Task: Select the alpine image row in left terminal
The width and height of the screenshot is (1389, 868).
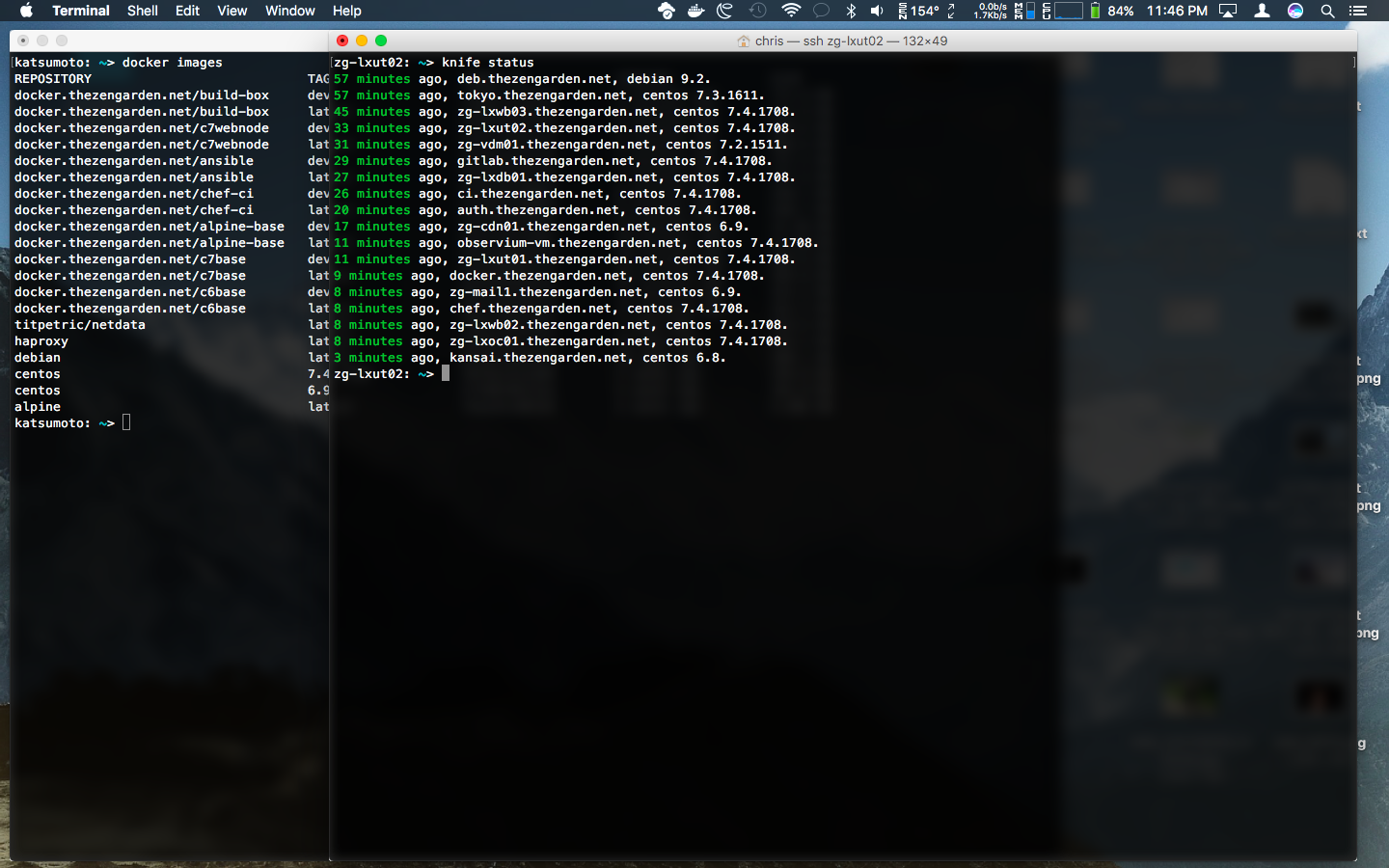Action: tap(38, 407)
